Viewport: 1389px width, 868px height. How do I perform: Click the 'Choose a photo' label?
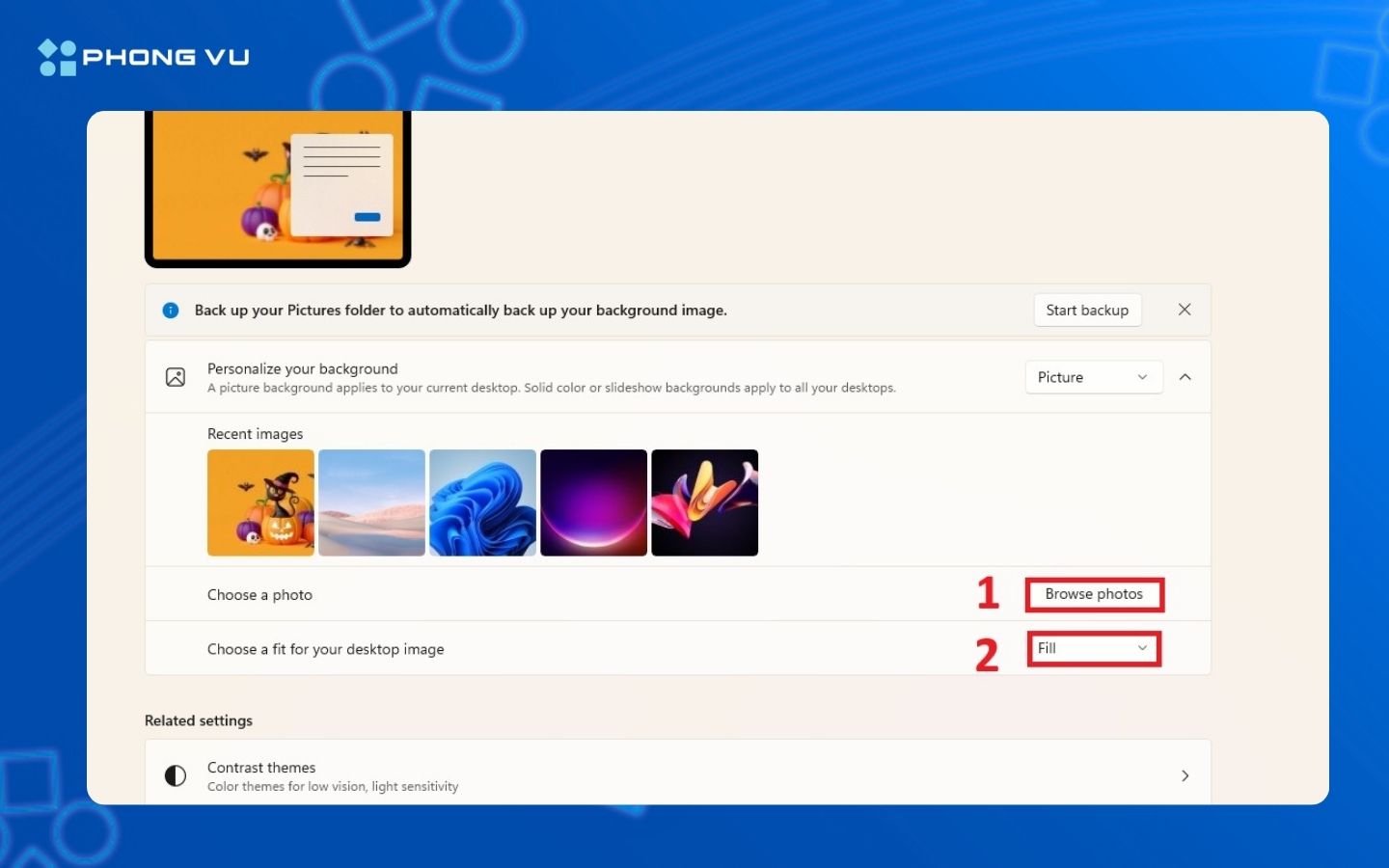click(259, 595)
